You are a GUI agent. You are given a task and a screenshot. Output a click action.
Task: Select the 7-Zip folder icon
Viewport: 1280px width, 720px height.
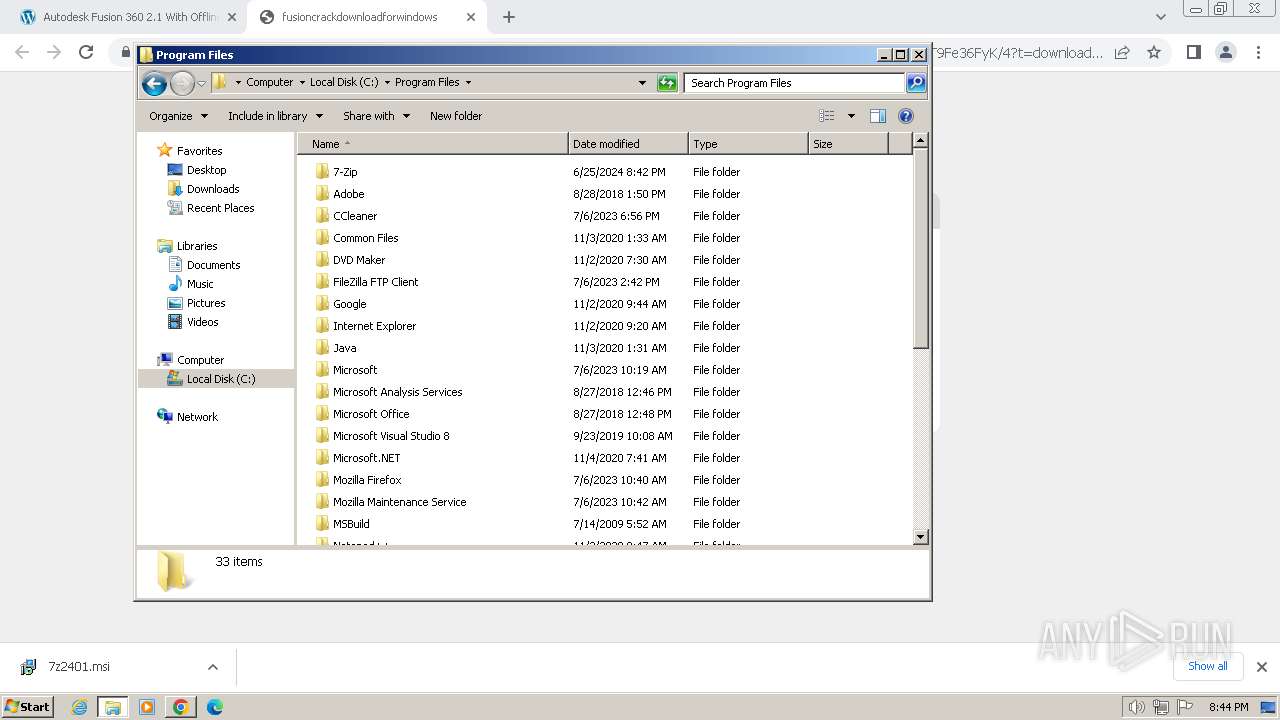[x=322, y=171]
